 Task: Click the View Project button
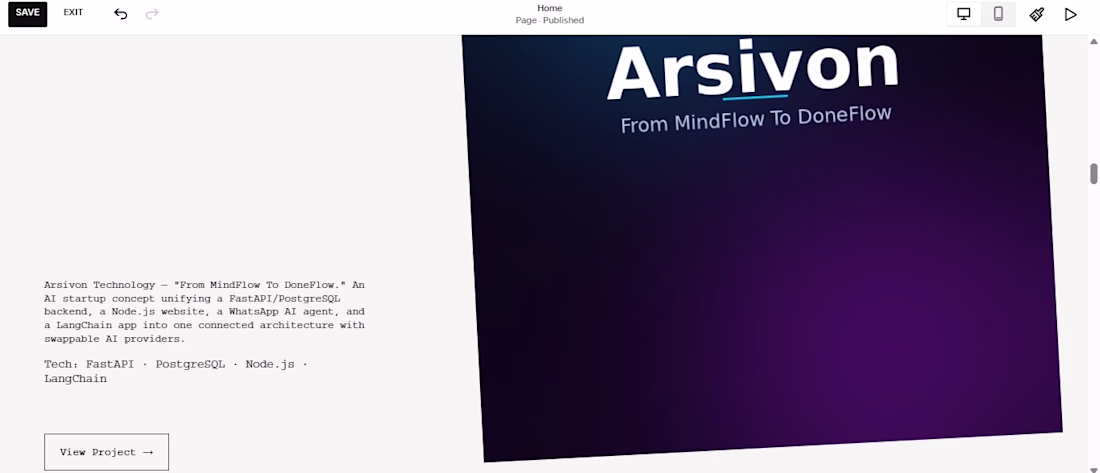[107, 452]
